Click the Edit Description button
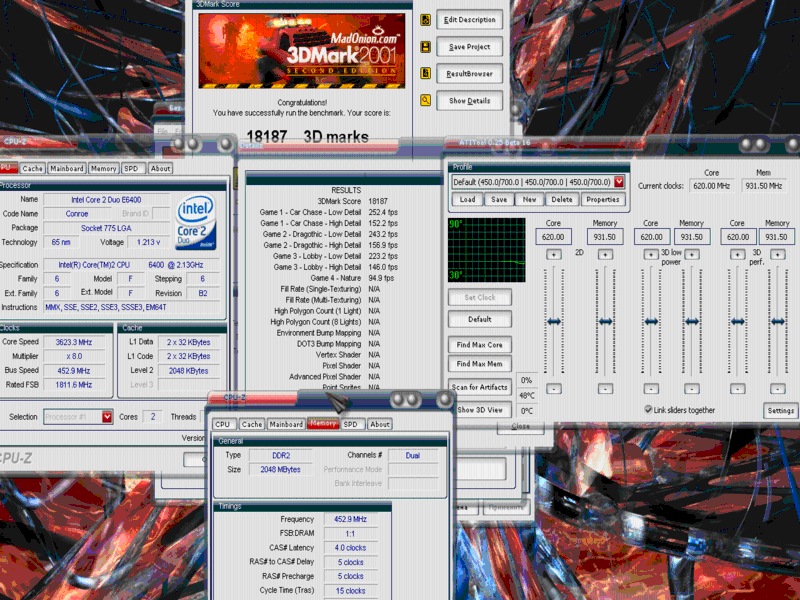The height and width of the screenshot is (600, 800). pos(469,20)
